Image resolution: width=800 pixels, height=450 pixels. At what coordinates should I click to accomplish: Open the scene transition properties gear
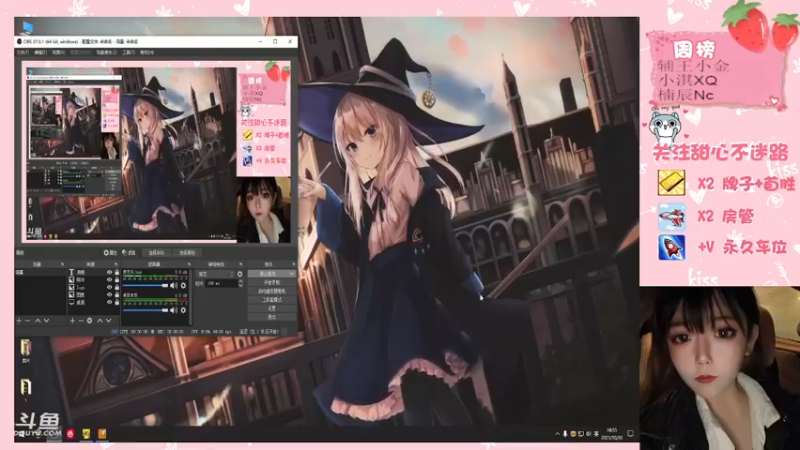coord(240,274)
